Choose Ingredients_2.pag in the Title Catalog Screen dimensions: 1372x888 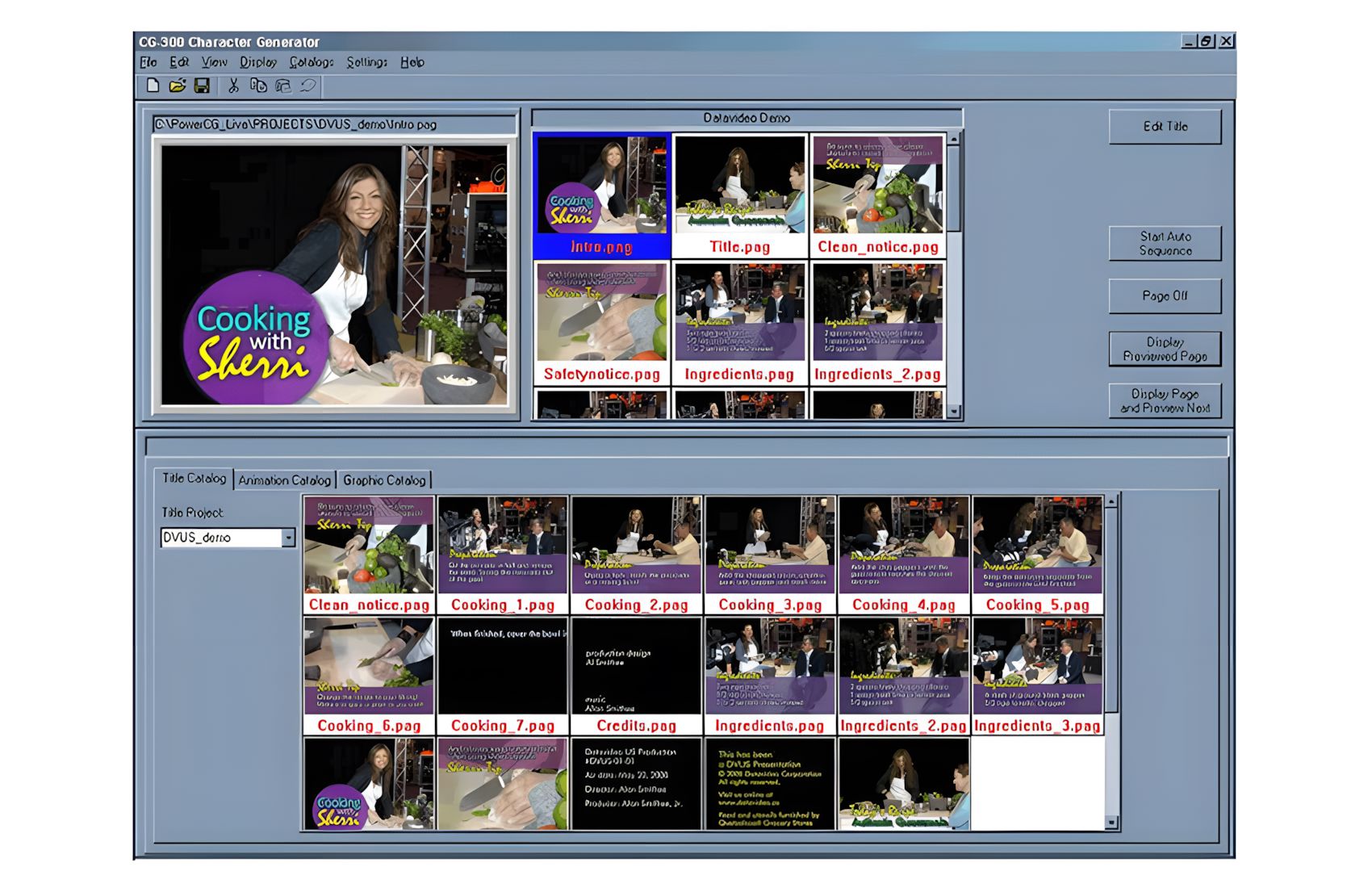904,676
